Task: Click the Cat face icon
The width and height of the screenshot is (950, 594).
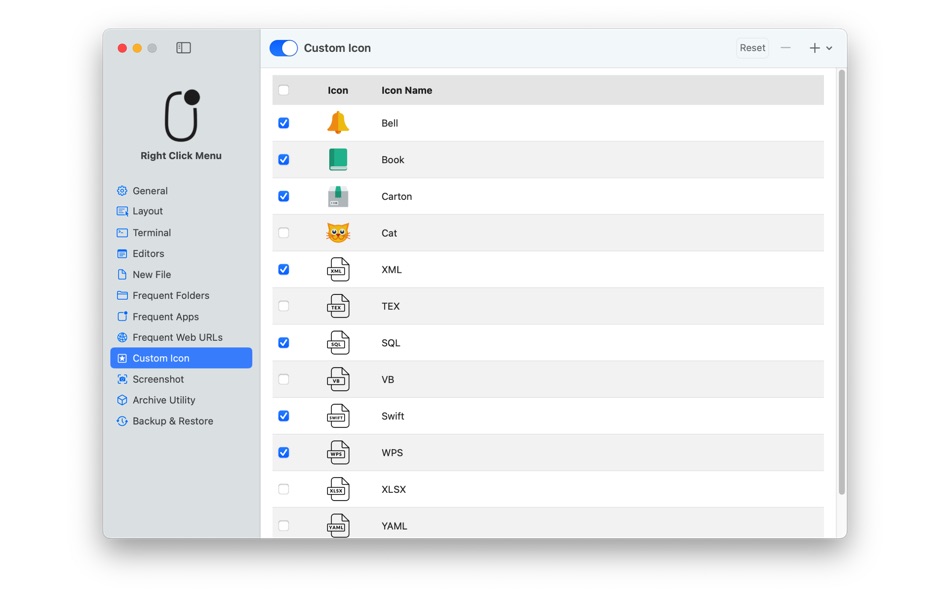Action: click(338, 233)
